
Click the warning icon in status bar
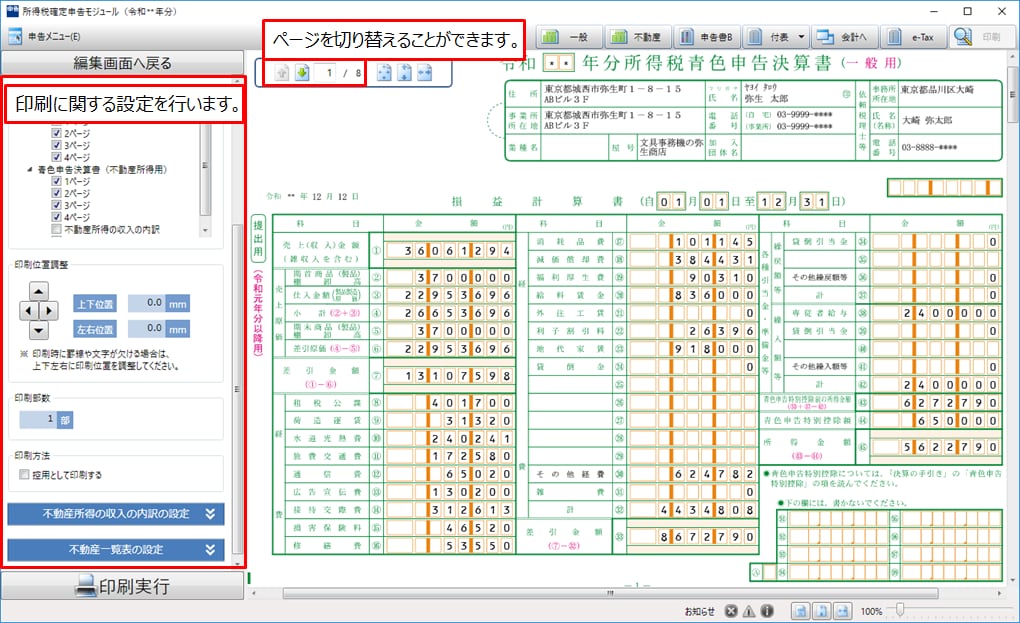pyautogui.click(x=749, y=611)
